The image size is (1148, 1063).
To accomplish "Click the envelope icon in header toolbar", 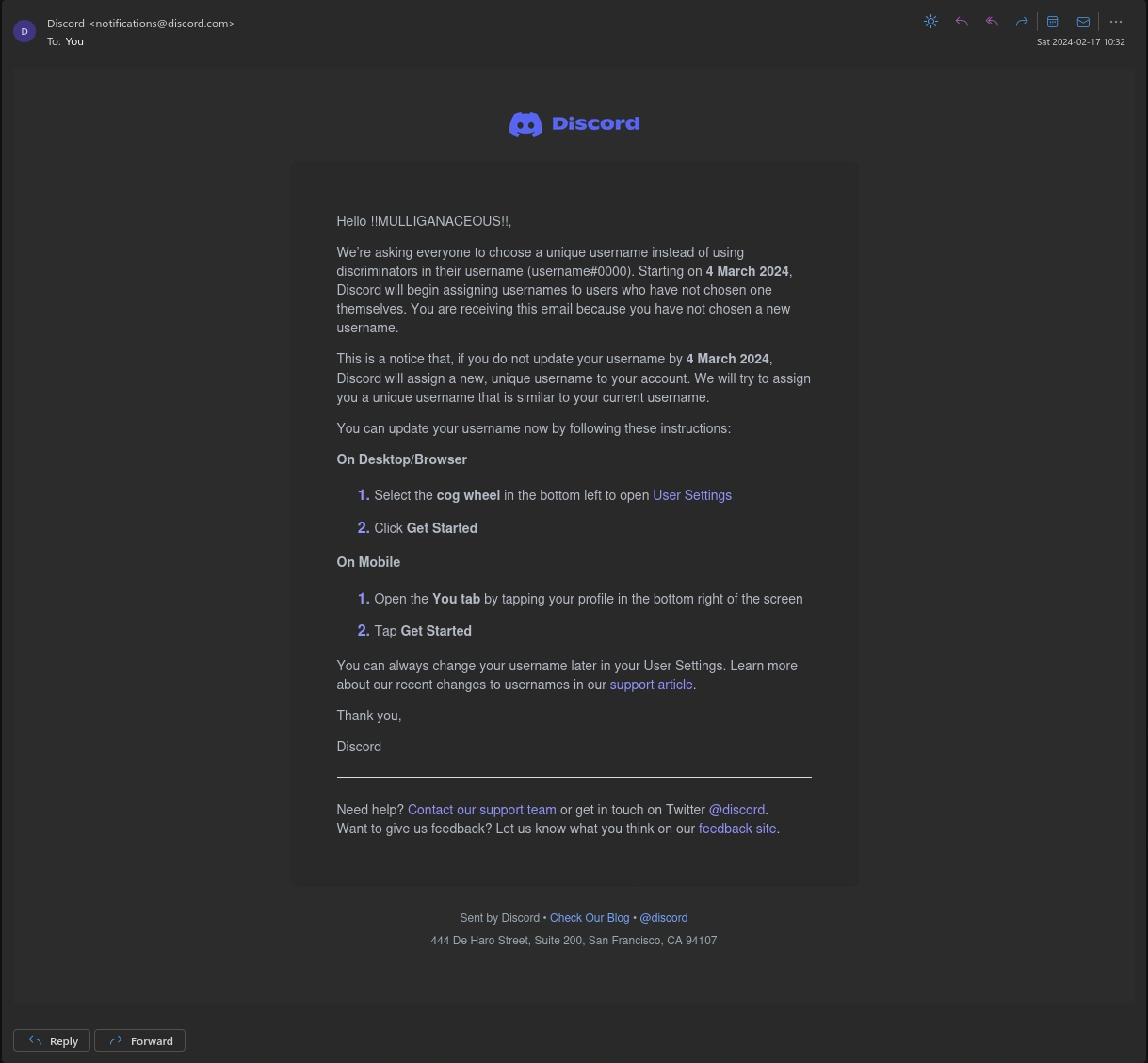I will tap(1083, 22).
